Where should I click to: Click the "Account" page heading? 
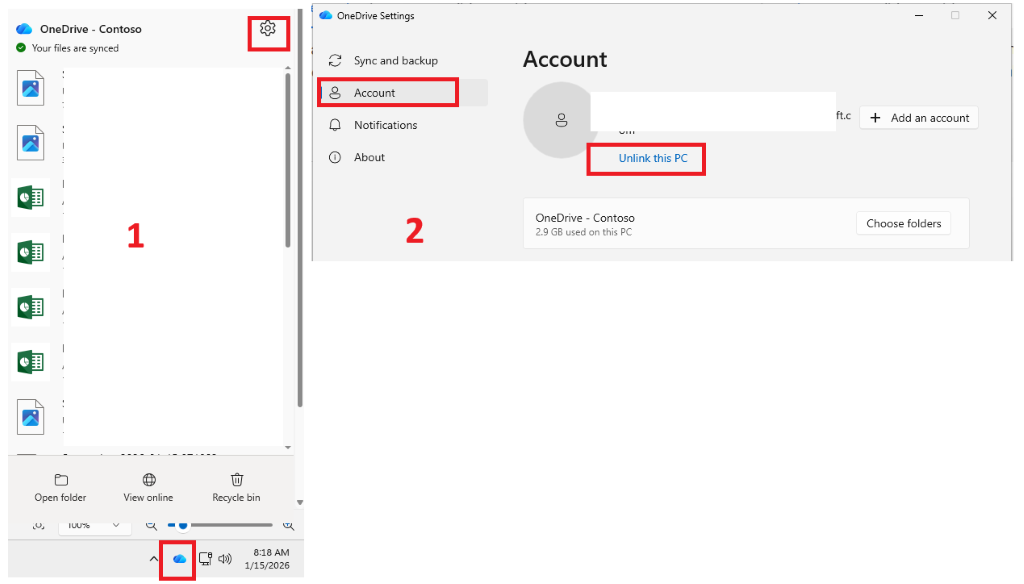point(565,59)
